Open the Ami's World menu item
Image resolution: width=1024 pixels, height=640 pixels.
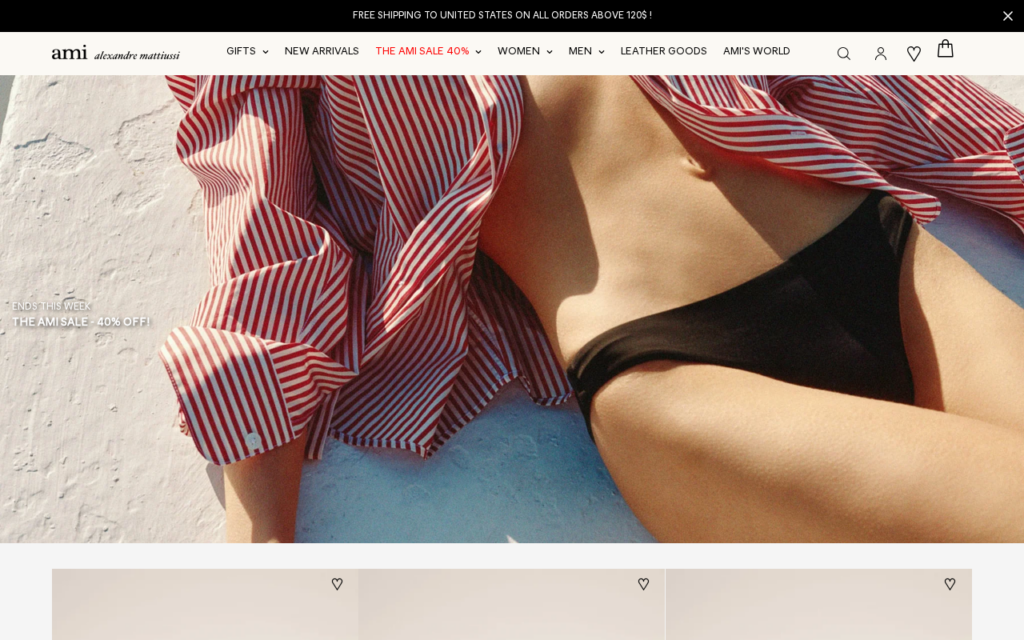pyautogui.click(x=756, y=51)
